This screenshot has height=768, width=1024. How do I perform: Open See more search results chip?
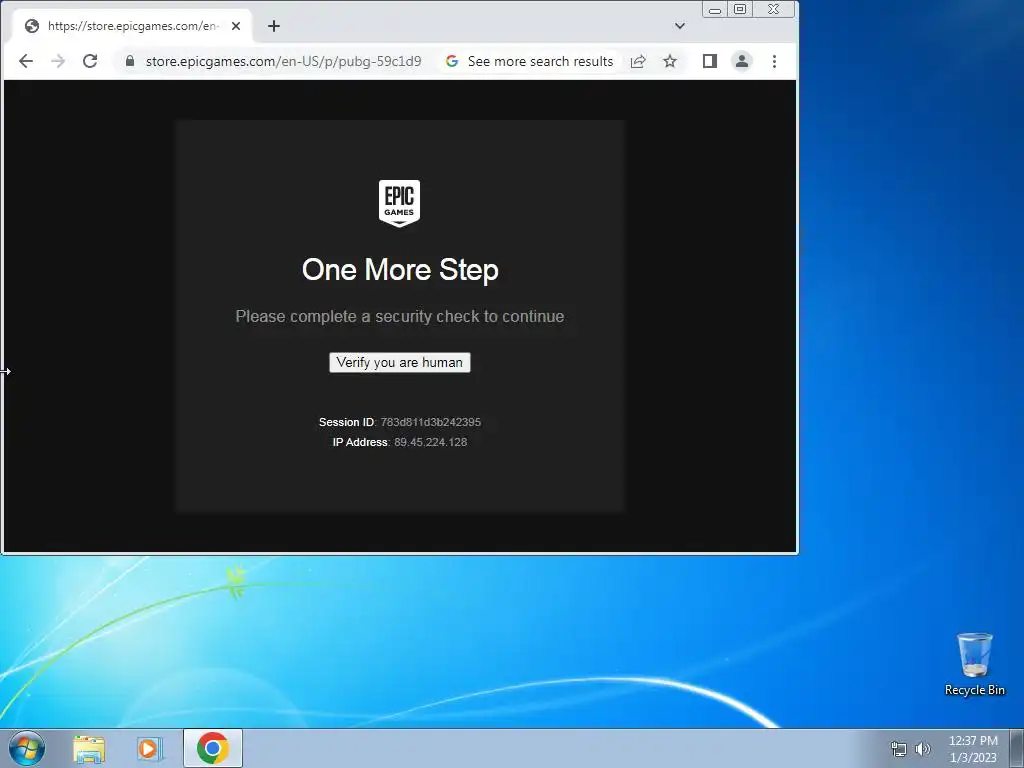(530, 61)
